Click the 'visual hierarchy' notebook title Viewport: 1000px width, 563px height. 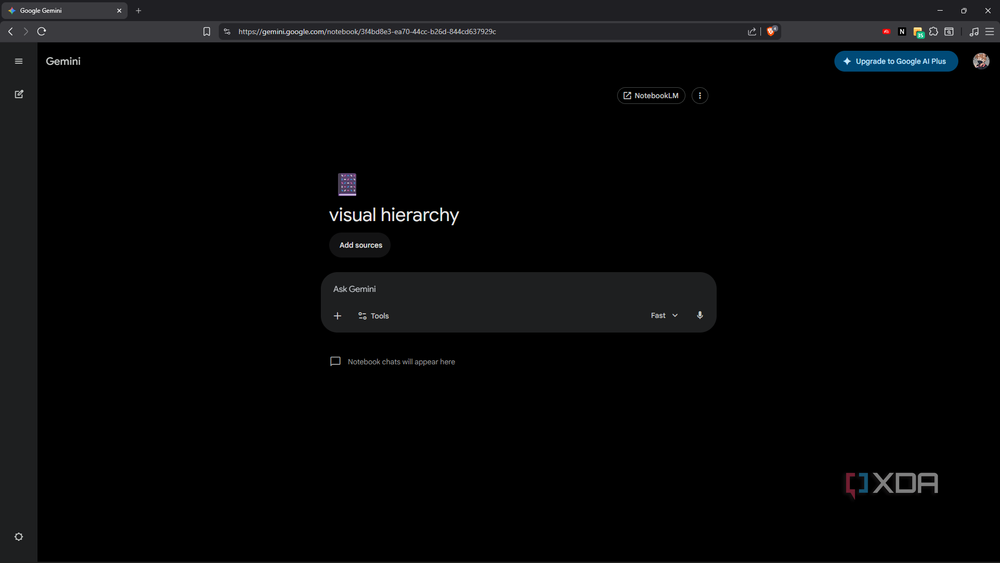(393, 215)
